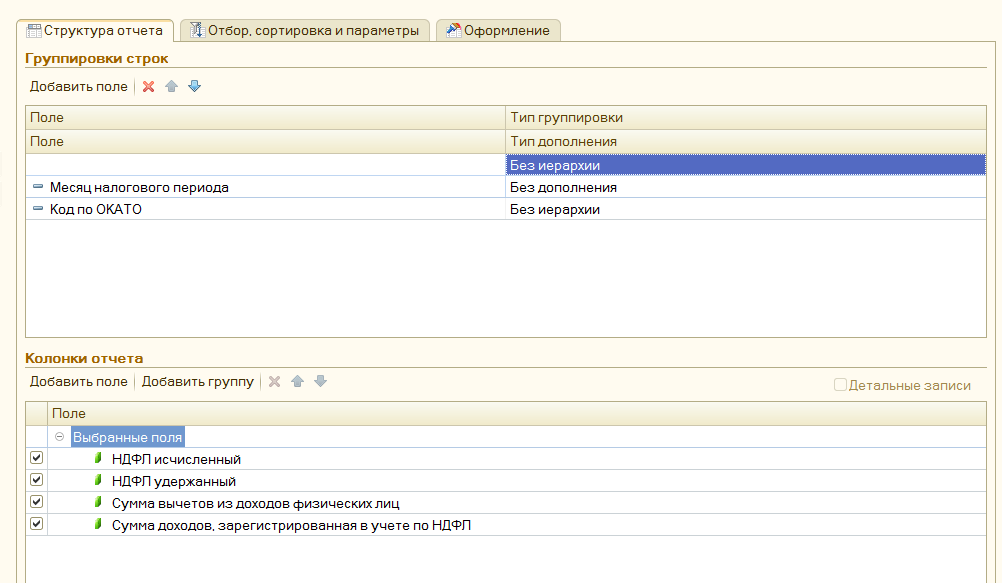Click move down arrow in columns toolbar
This screenshot has width=1002, height=583.
click(320, 382)
